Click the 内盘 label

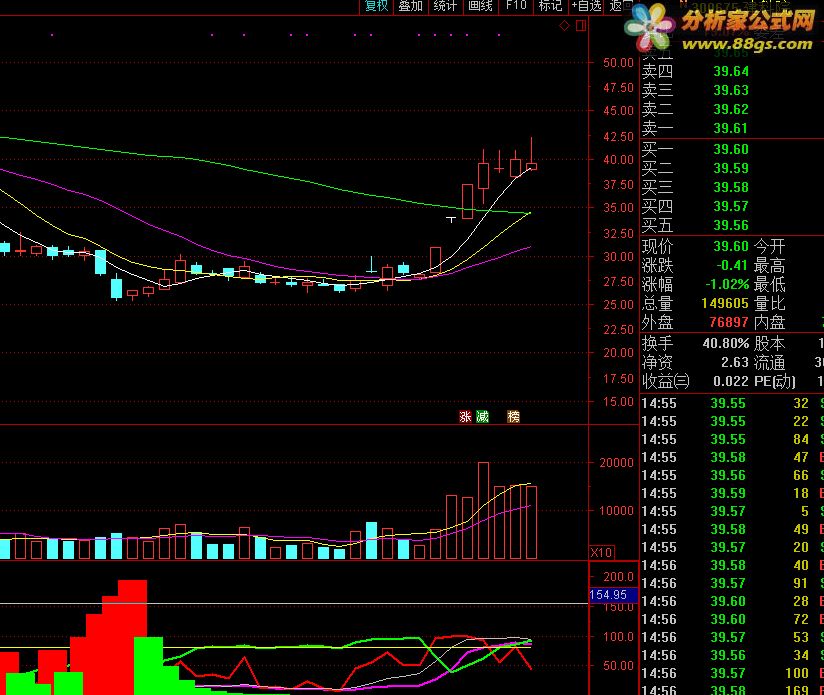coord(769,322)
